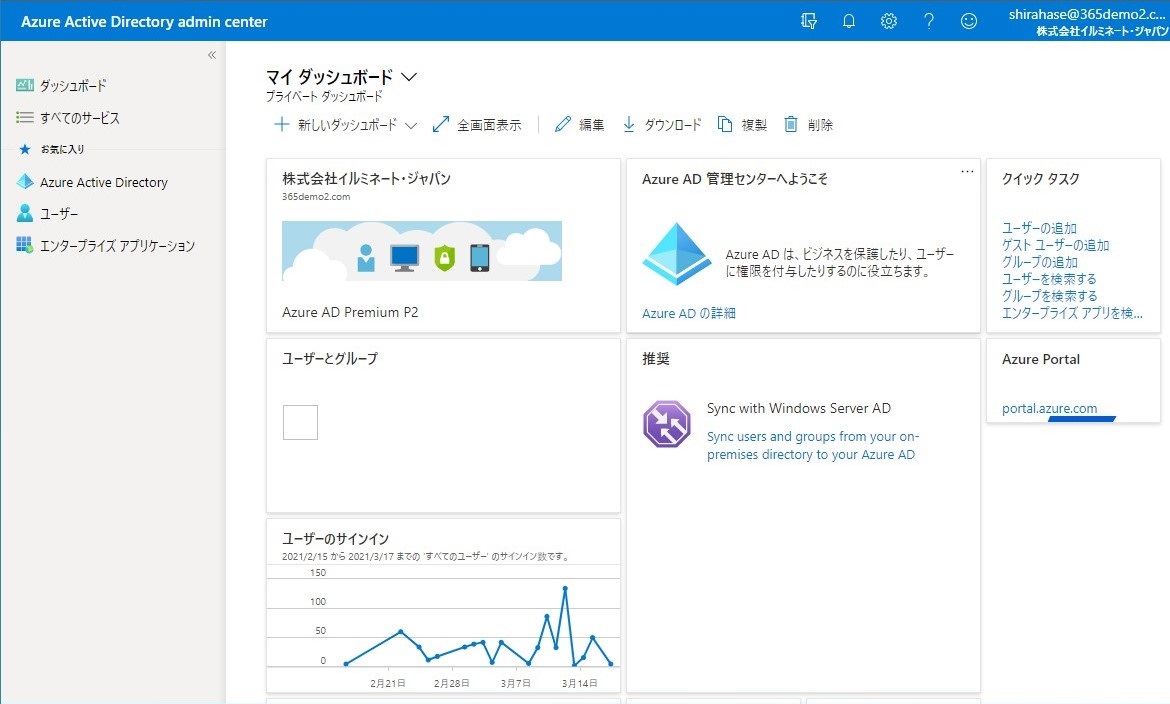Click the purple Sync with Windows Server AD icon

667,424
